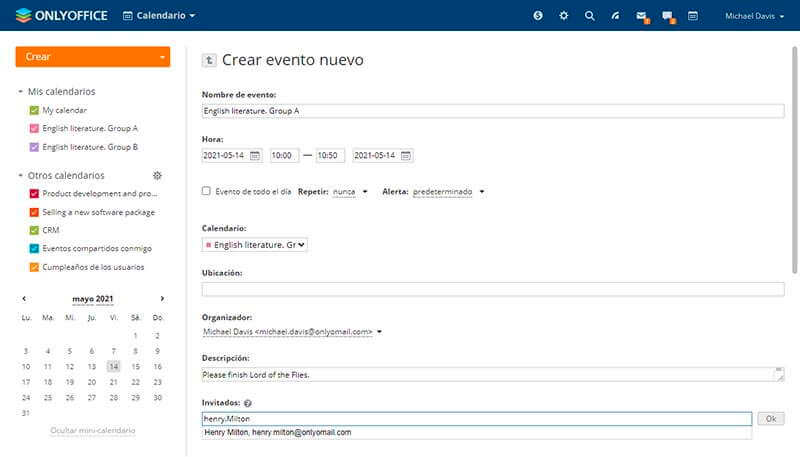The height and width of the screenshot is (457, 800).
Task: Enable the Evento de todo el día checkbox
Action: [x=207, y=191]
